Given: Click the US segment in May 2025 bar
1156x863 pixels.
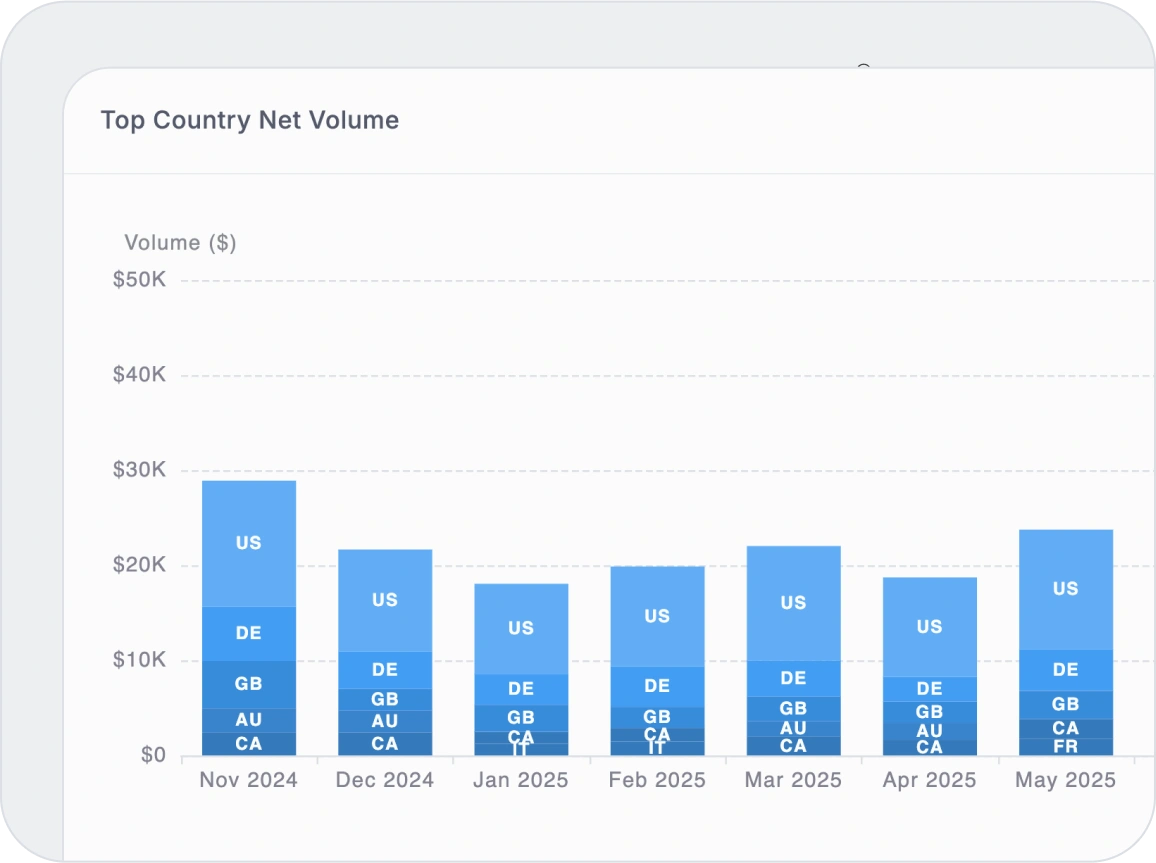Looking at the screenshot, I should (1065, 589).
